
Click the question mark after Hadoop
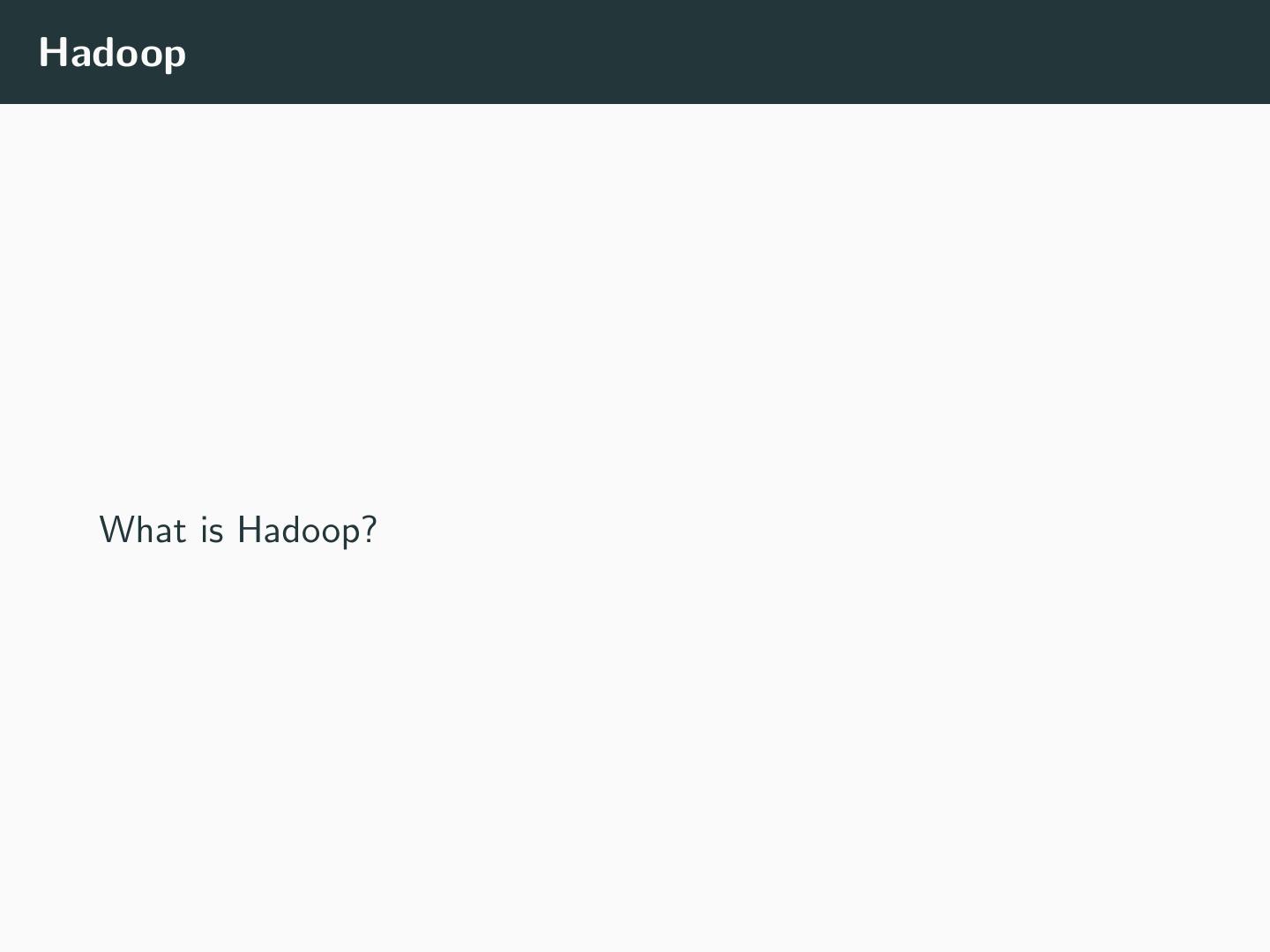point(370,530)
